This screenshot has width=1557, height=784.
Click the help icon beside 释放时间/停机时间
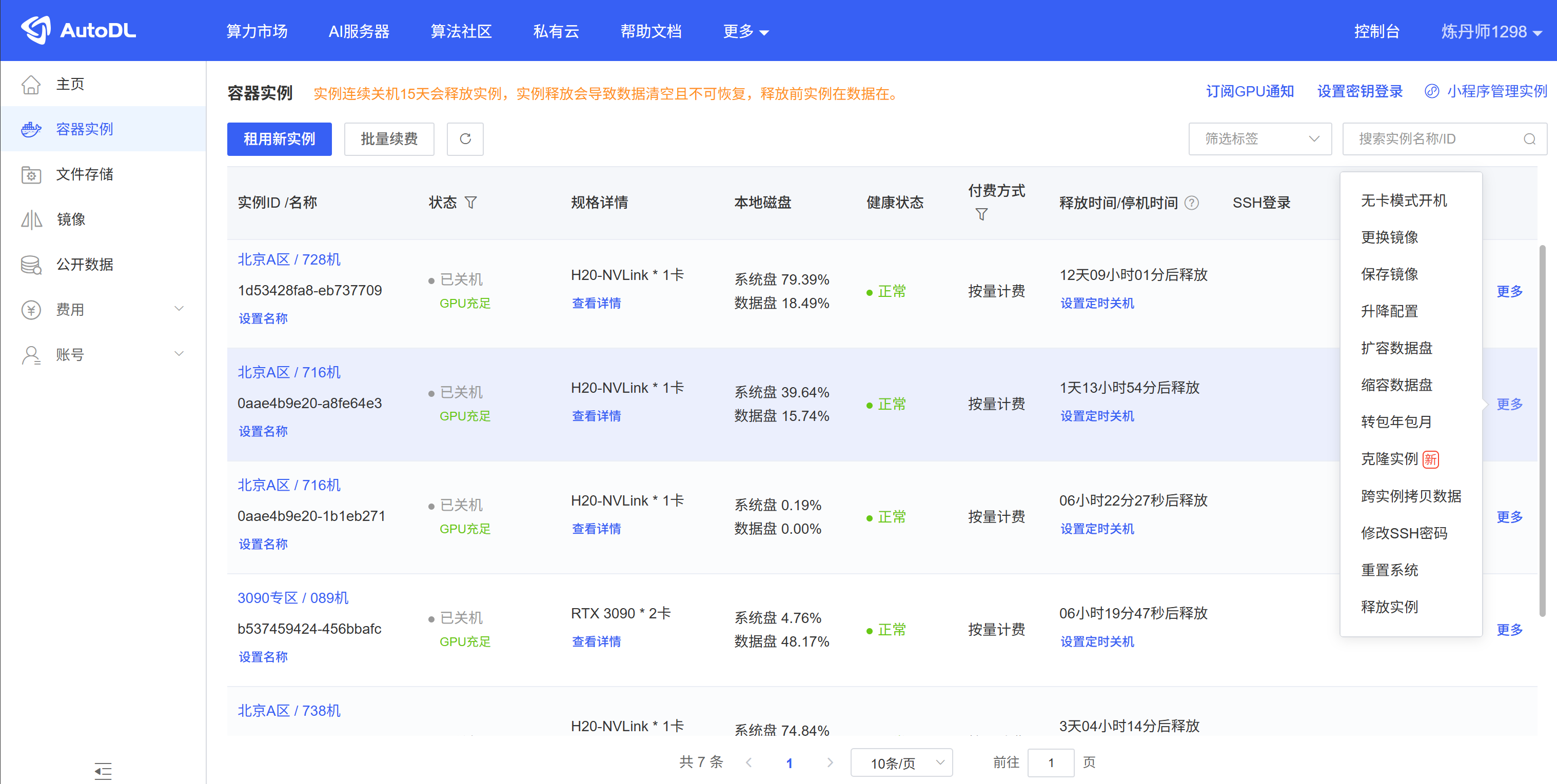[1191, 203]
